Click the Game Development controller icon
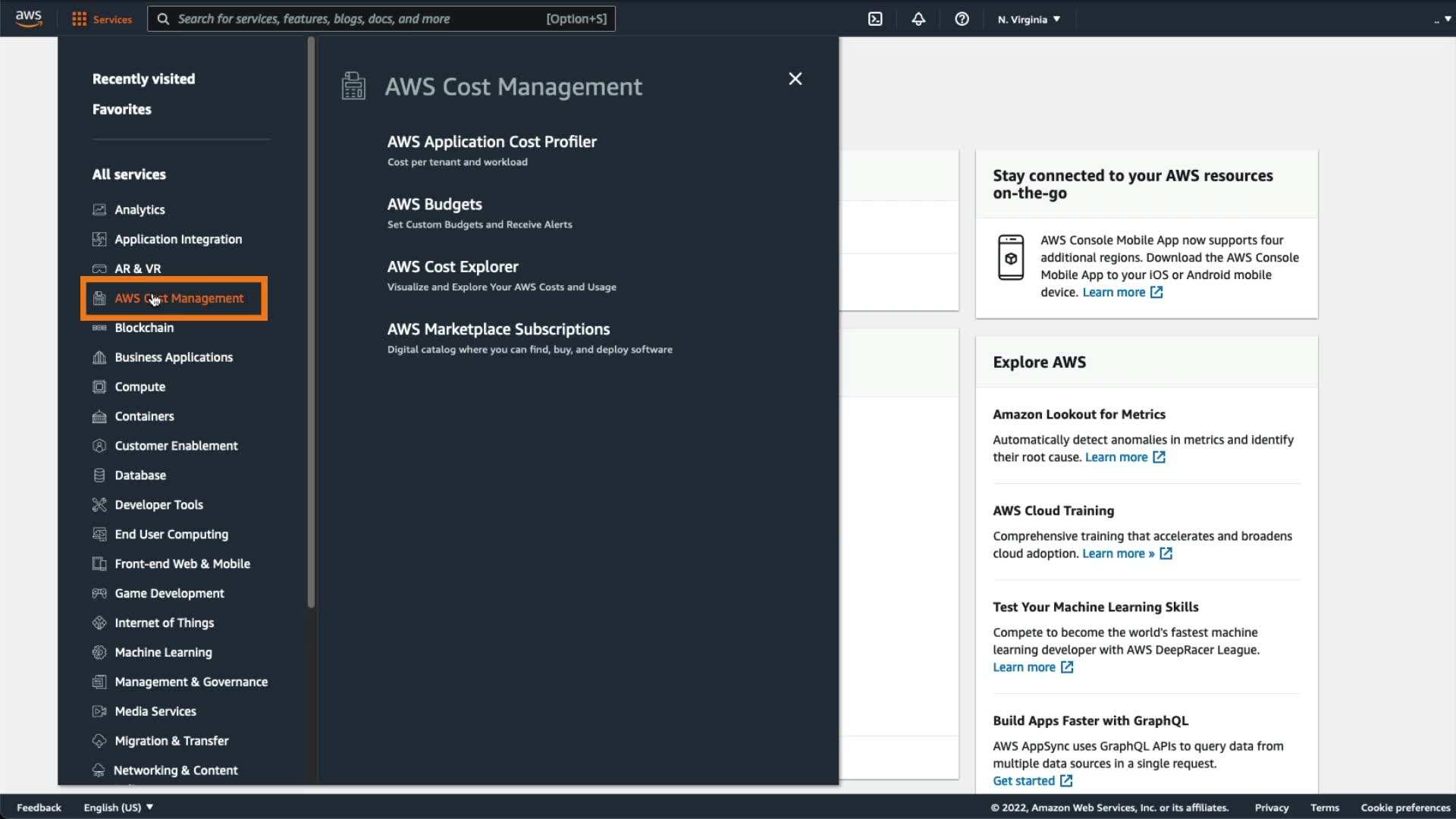 (x=99, y=594)
